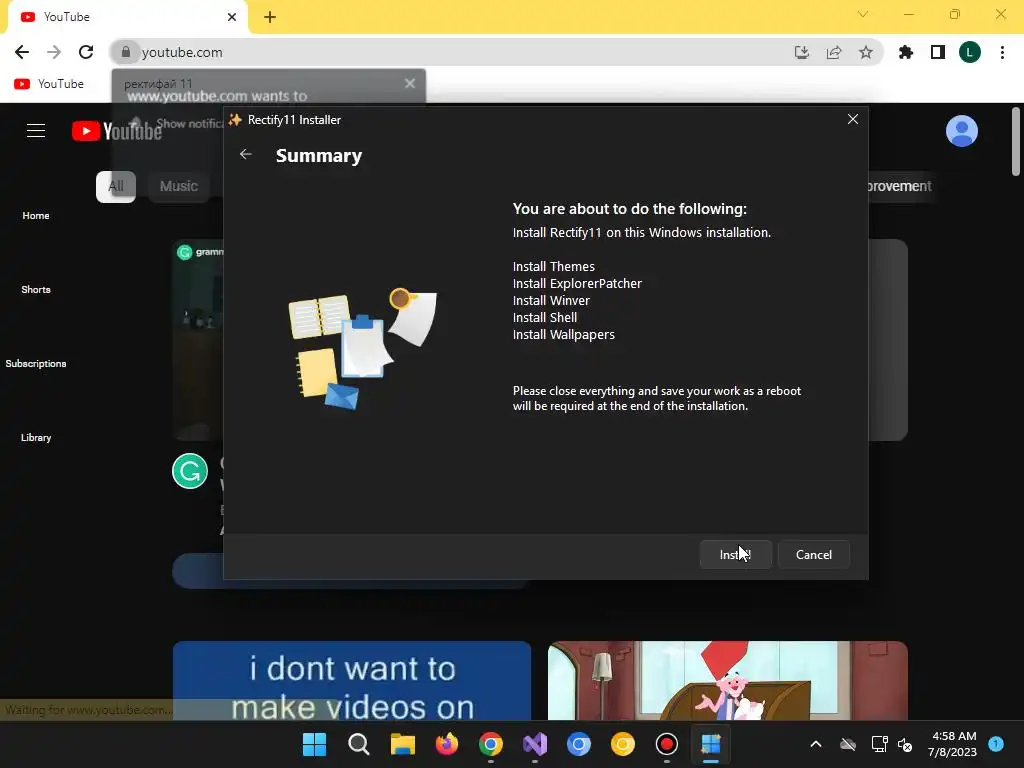Open the YouTube hamburger guide menu
The width and height of the screenshot is (1024, 768).
coord(36,131)
